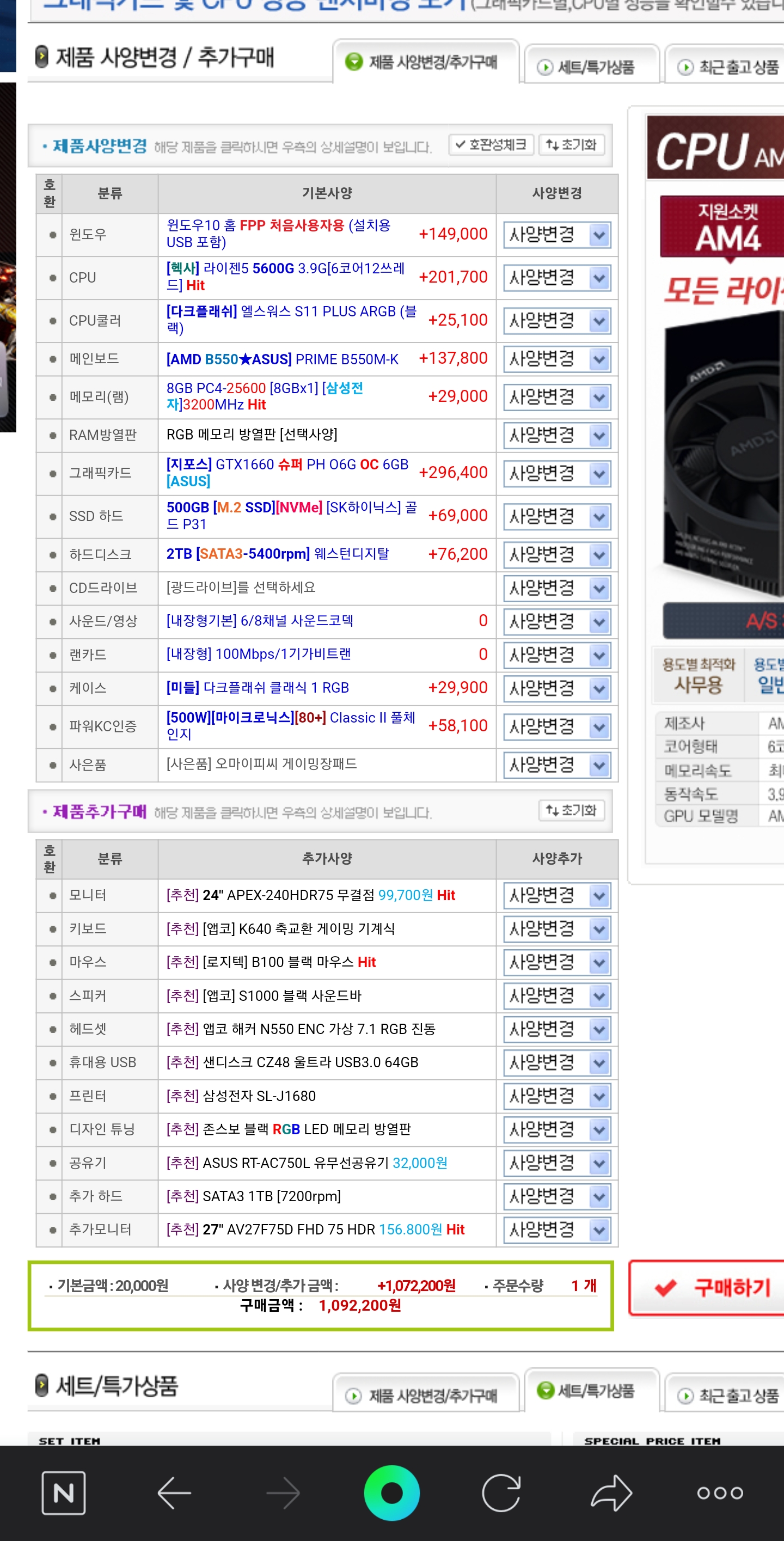Tap the green Naver search circle button
This screenshot has width=784, height=1541.
pos(391,1493)
